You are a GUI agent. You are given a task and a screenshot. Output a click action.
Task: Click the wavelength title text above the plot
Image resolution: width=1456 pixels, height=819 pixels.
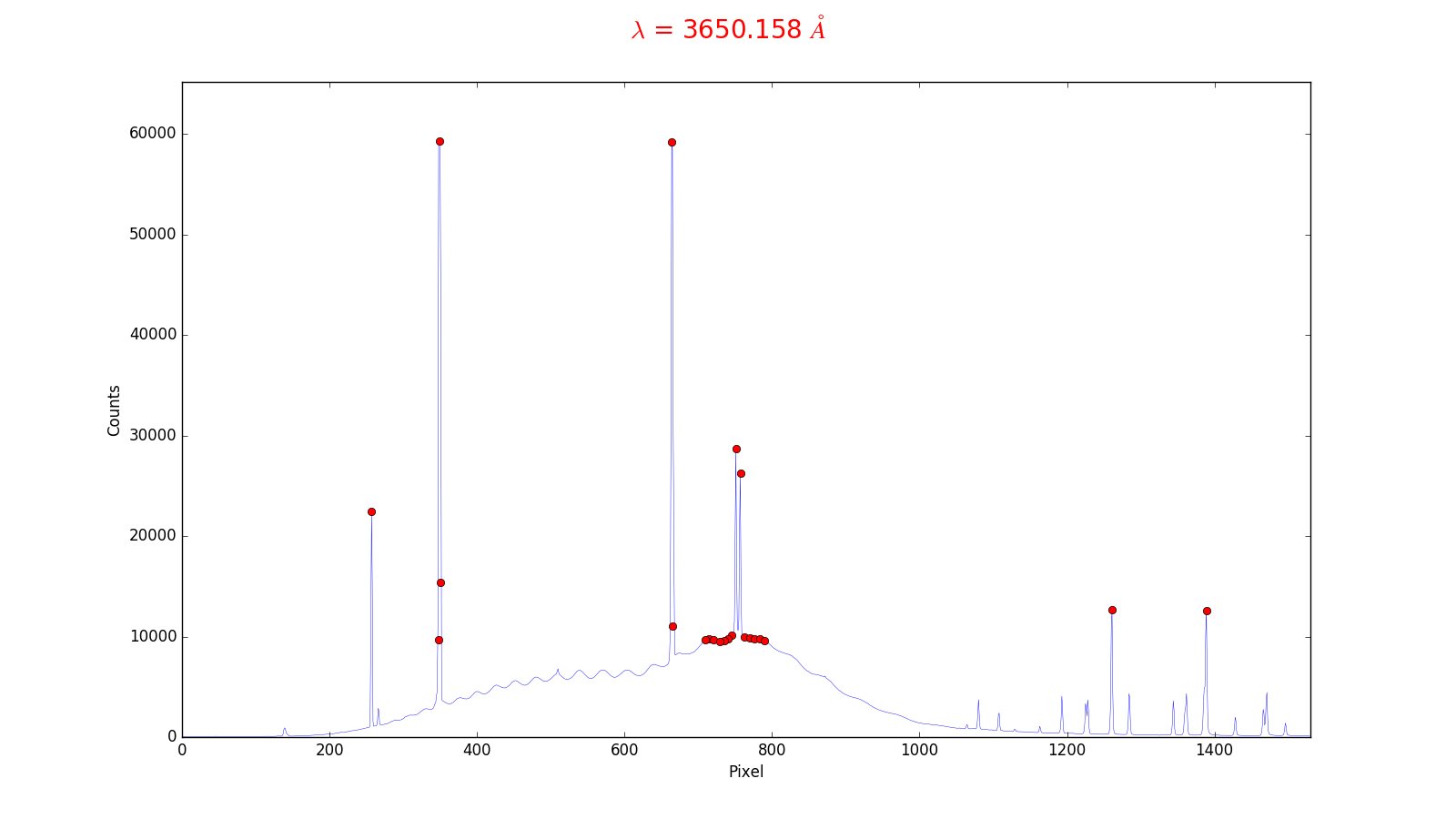pos(728,30)
